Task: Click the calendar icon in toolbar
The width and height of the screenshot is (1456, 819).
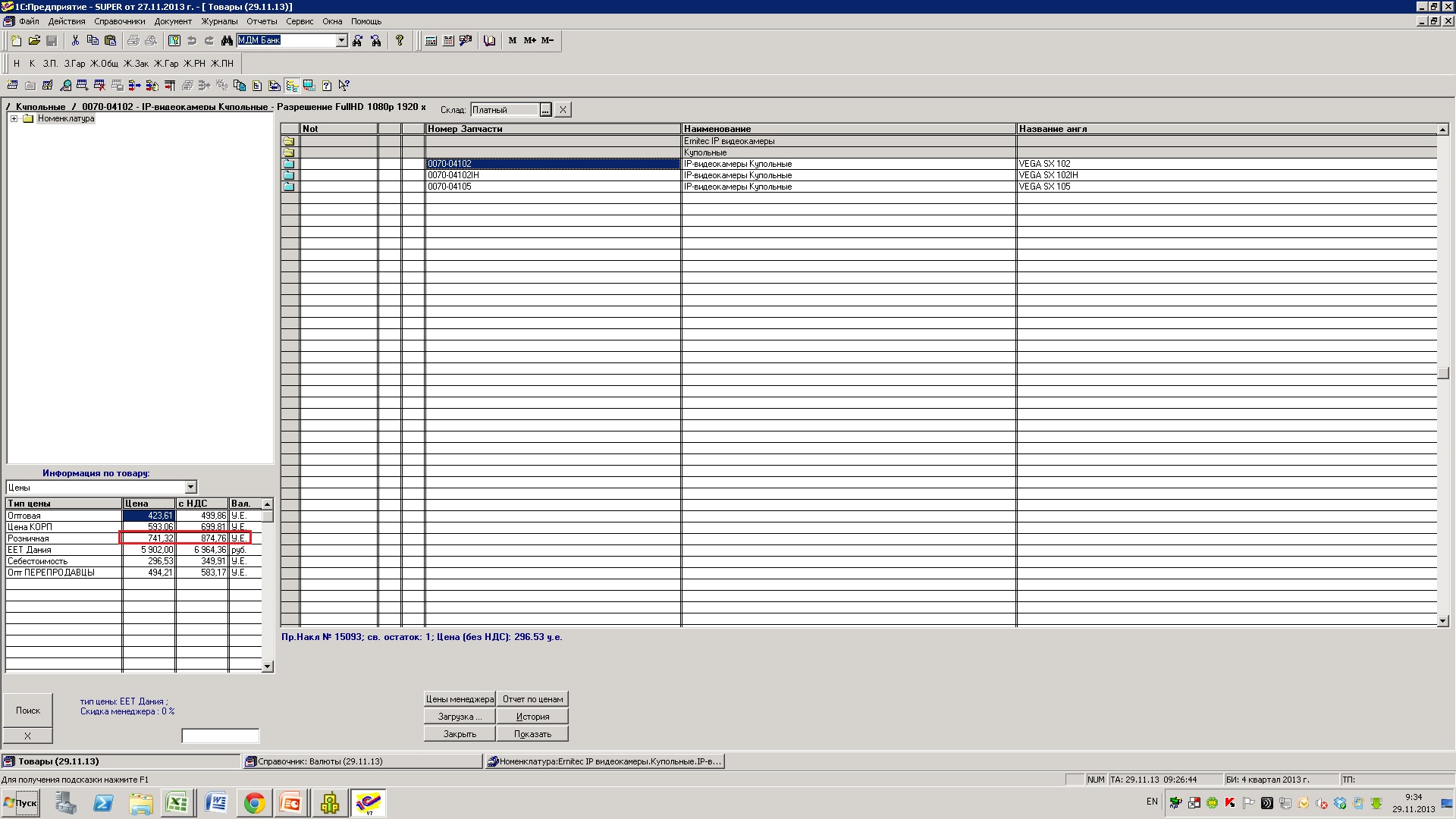Action: click(x=448, y=41)
